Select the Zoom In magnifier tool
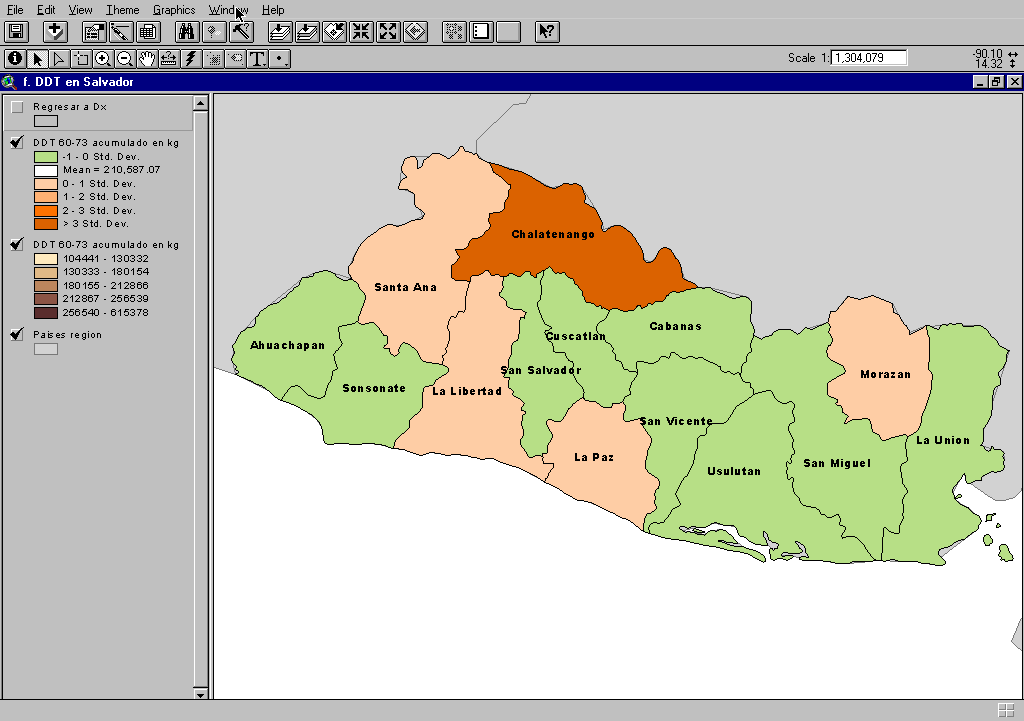 [103, 59]
